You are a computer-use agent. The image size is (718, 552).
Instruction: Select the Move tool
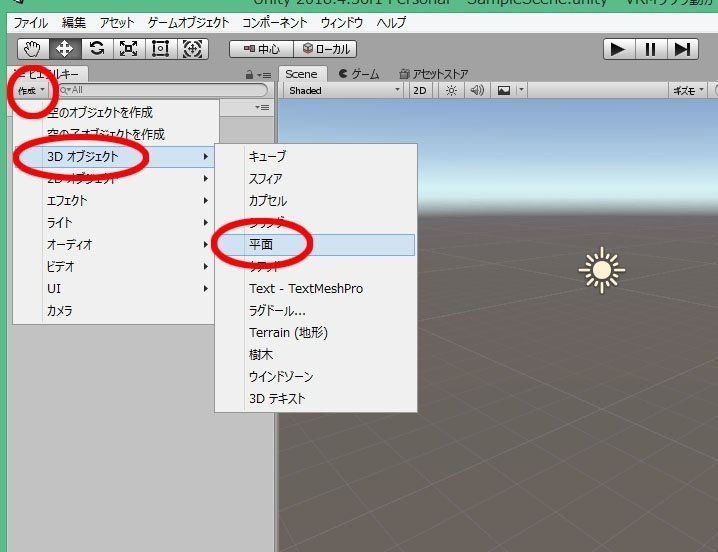coord(65,49)
